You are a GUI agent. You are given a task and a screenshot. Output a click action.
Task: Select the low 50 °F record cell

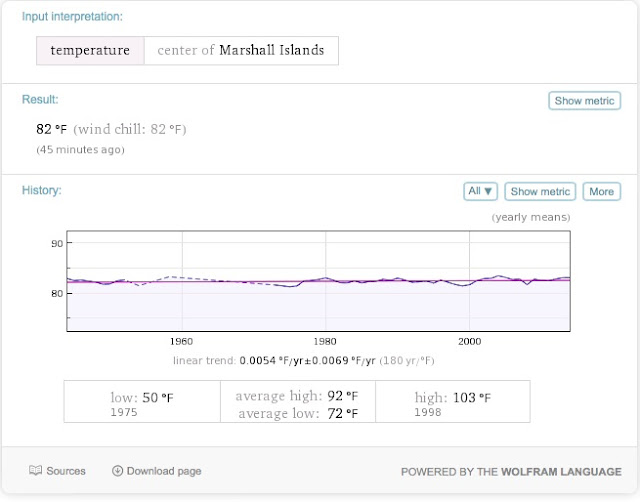142,402
